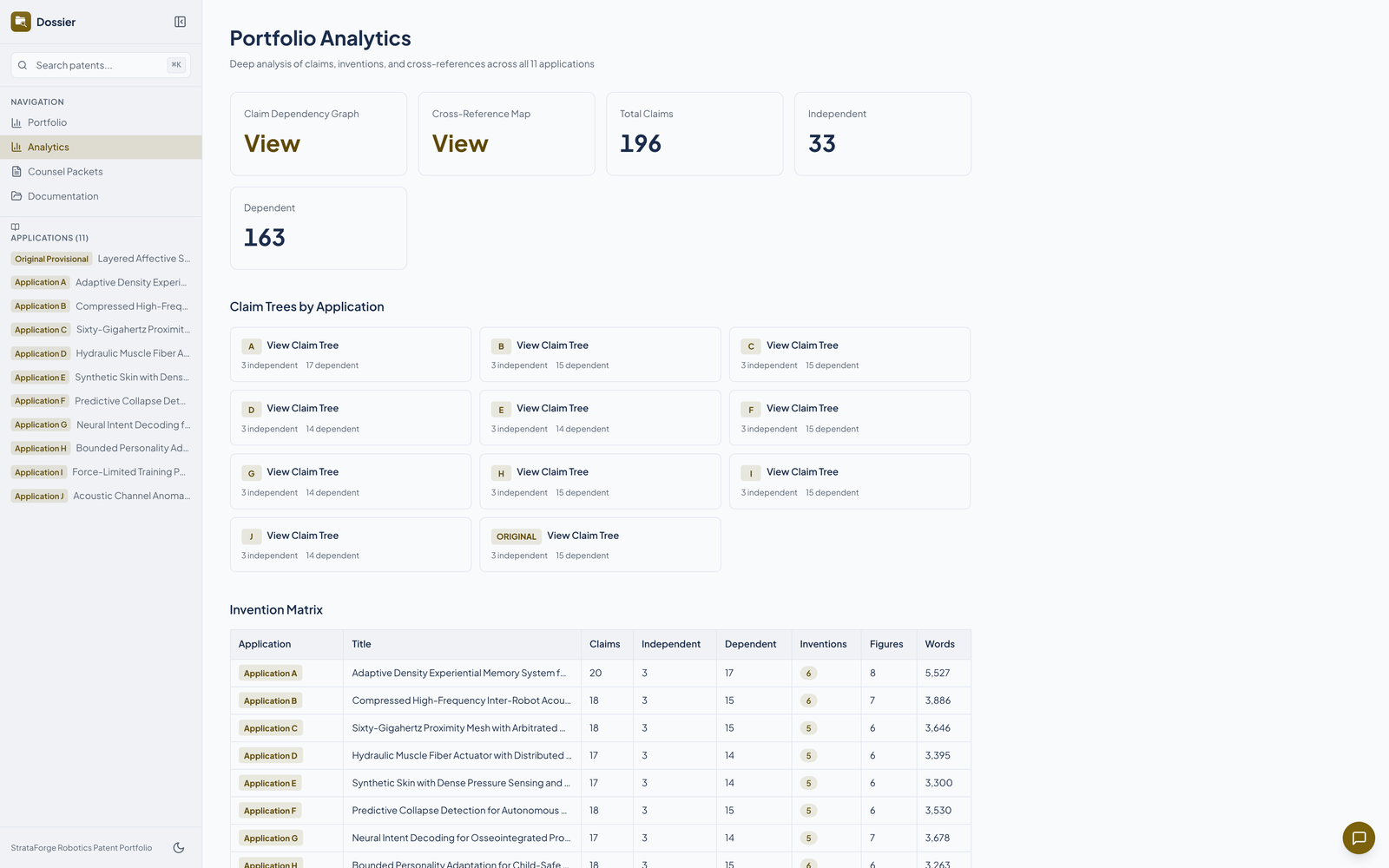The width and height of the screenshot is (1389, 868).
Task: Click the Counsel Packets document icon
Action: coord(16,171)
